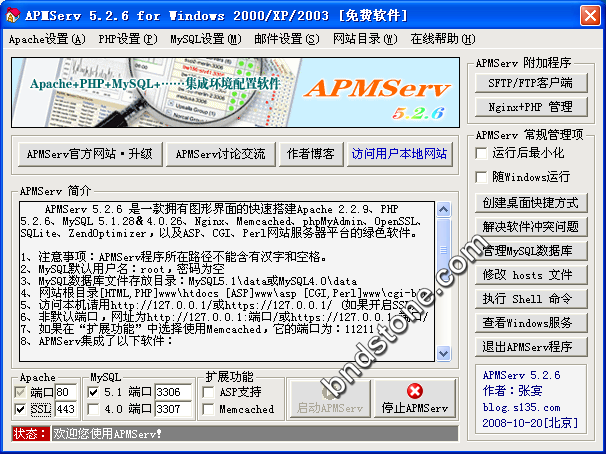606x454 pixels.
Task: Enable 运行后最小化 checkbox
Action: pyautogui.click(x=481, y=153)
